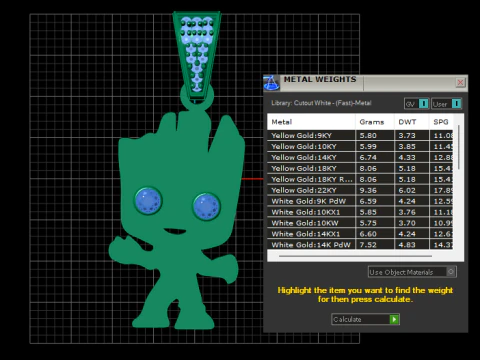Select the gem-set pendant bail
This screenshot has width=480, height=360.
(x=197, y=55)
